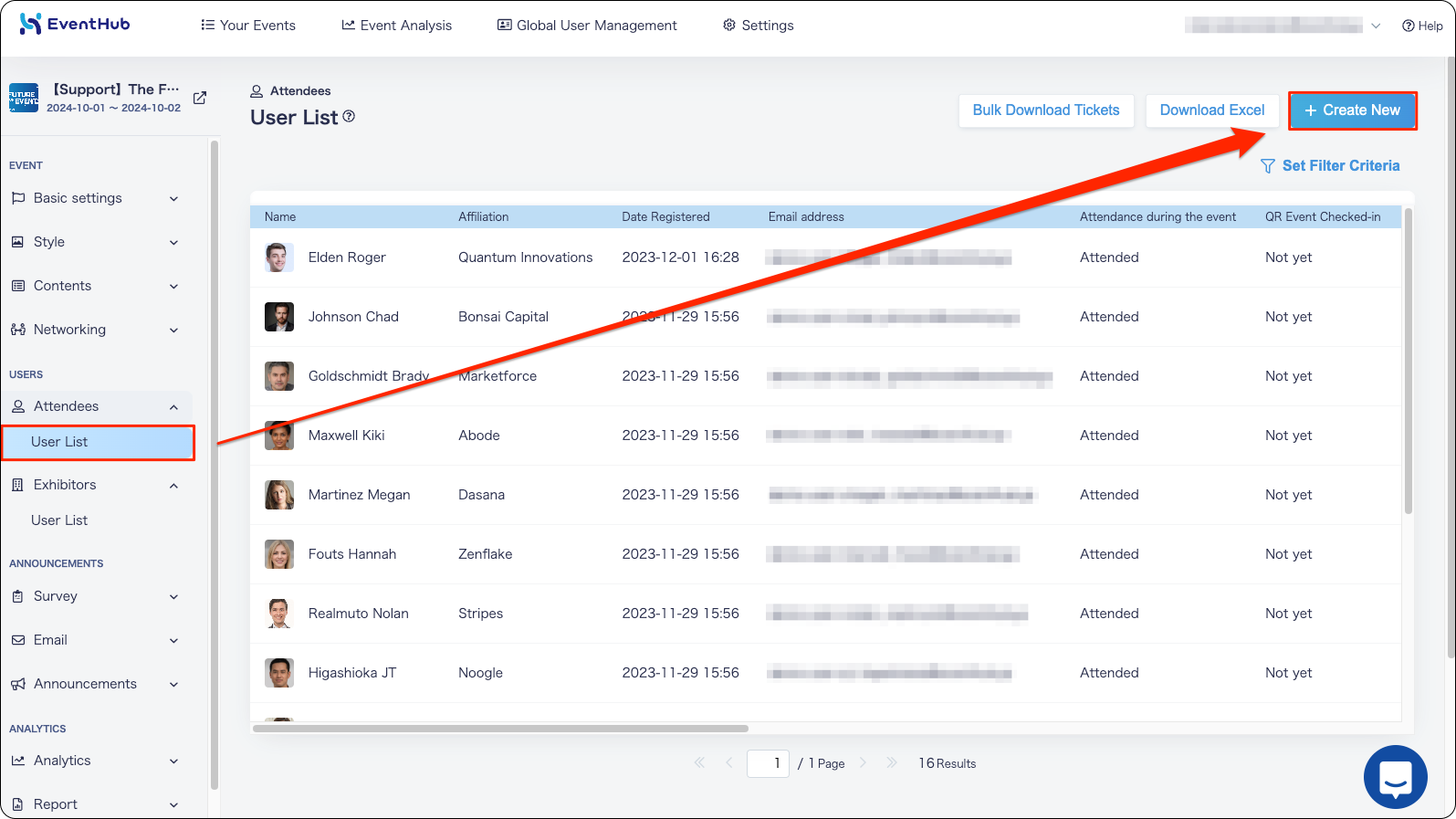Image resolution: width=1456 pixels, height=819 pixels.
Task: Click the Create New button
Action: point(1352,110)
